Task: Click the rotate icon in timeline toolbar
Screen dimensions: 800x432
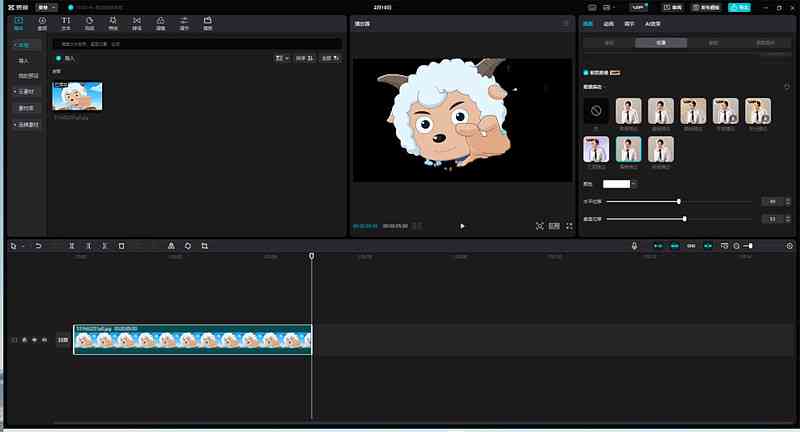Action: click(188, 246)
